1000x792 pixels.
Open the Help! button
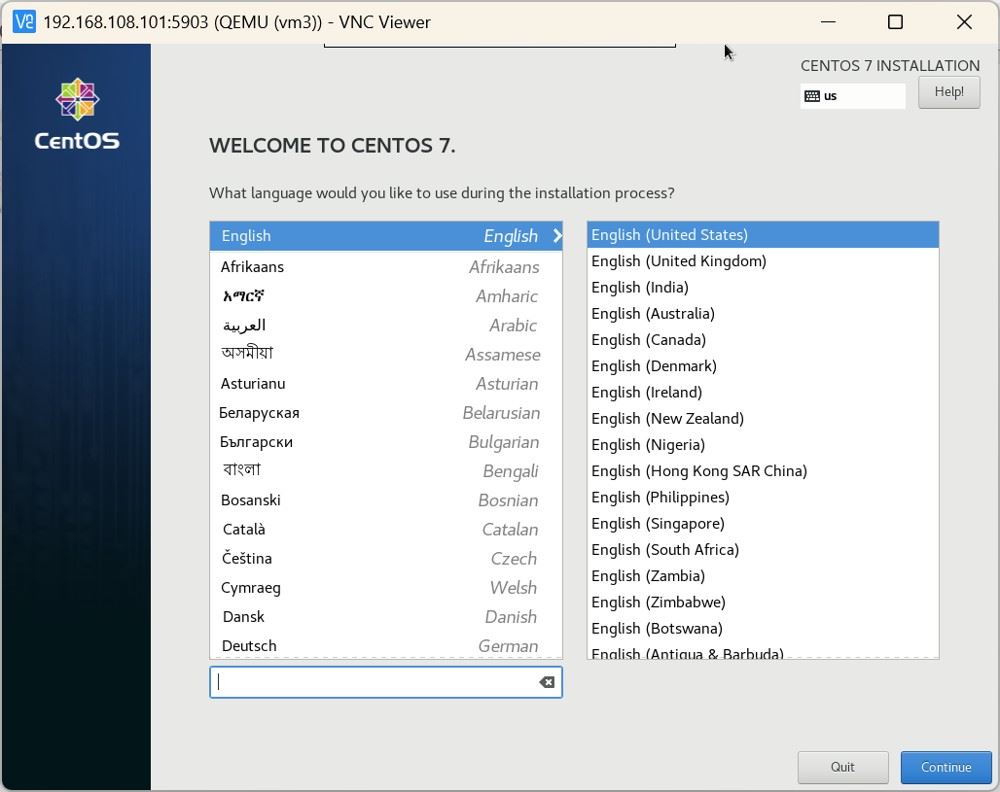[949, 92]
